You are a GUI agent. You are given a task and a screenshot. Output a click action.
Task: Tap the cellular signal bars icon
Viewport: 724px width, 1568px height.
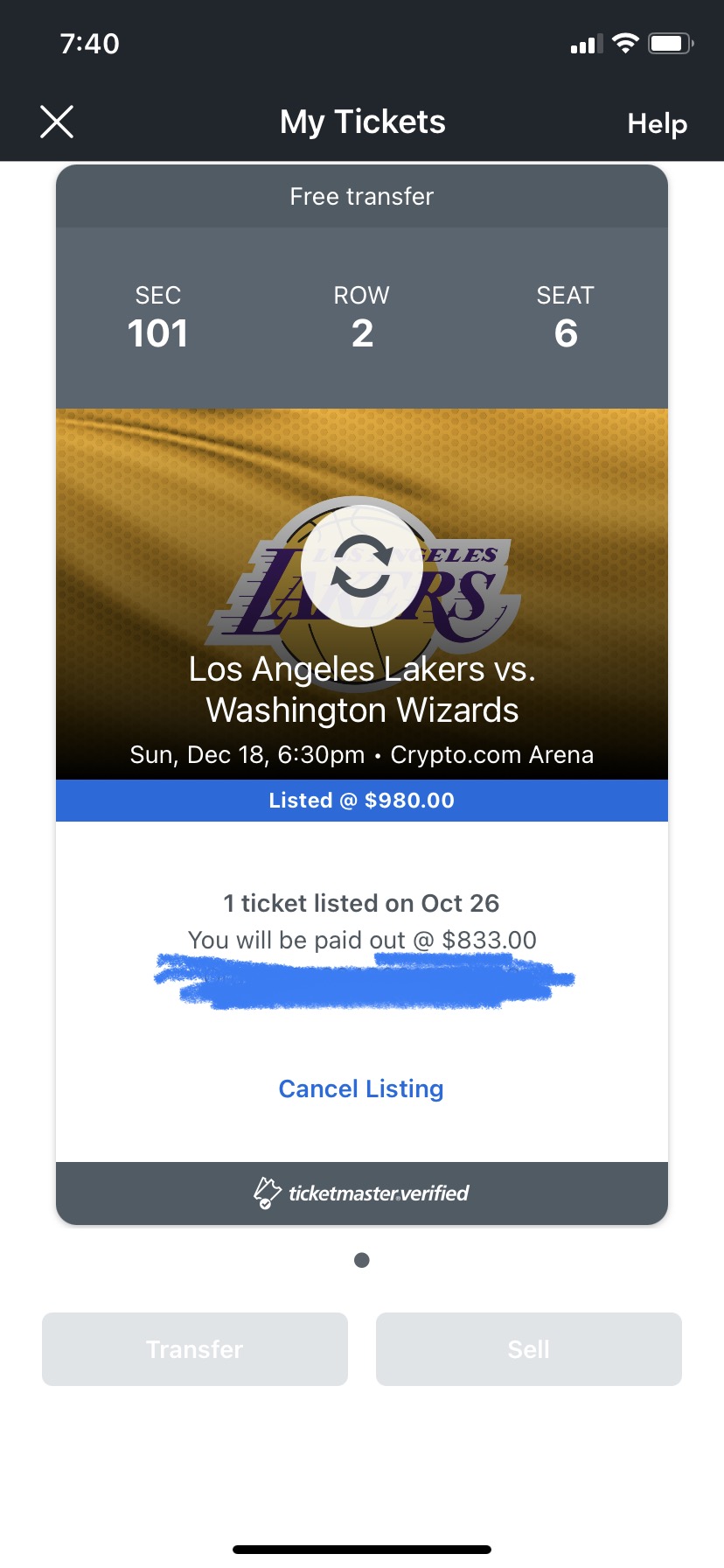coord(587,45)
